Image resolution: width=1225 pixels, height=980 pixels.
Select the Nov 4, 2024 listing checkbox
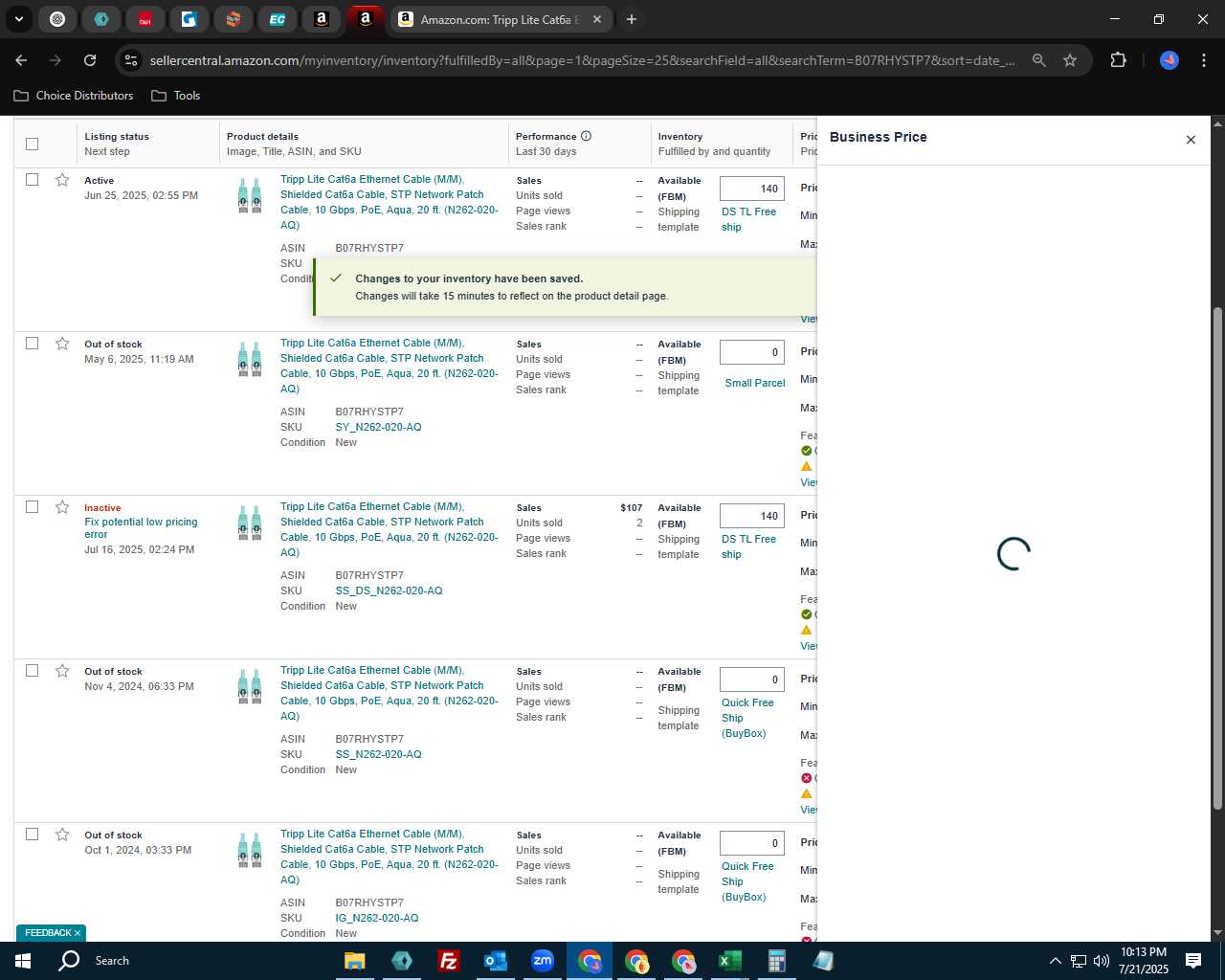click(x=32, y=671)
